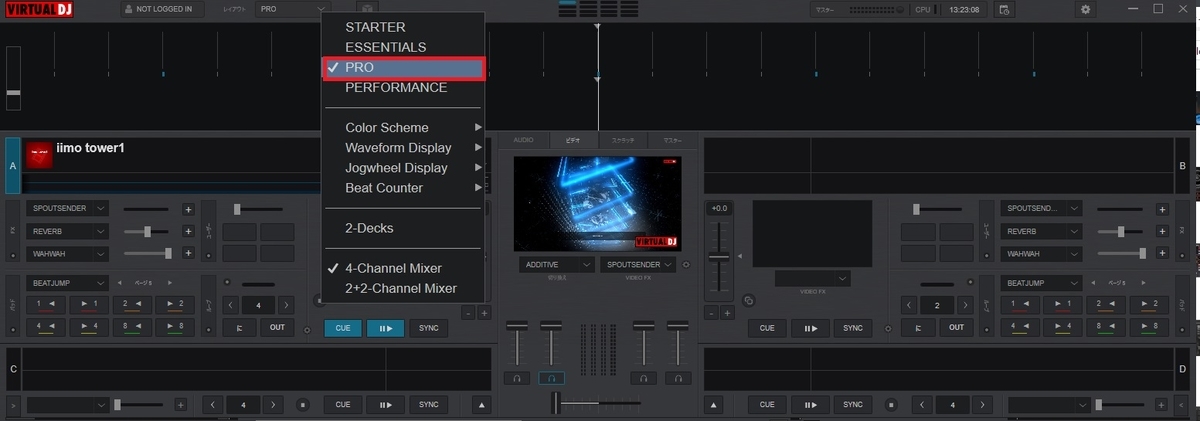Adjust deck A WAHWAH effect slider

[x=147, y=253]
